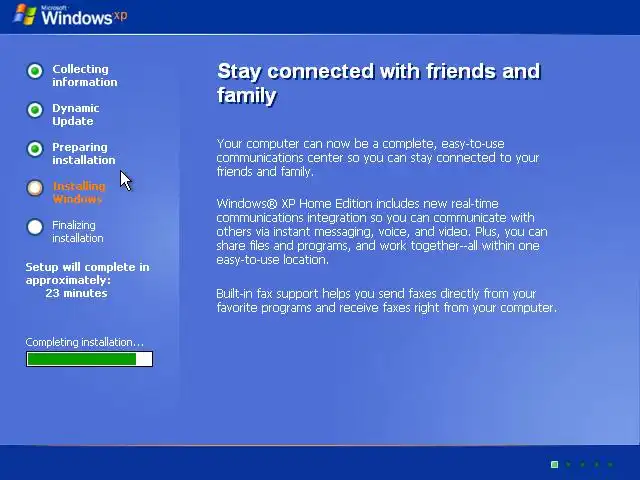
Task: Click the "Preparing installation" step label
Action: point(84,153)
